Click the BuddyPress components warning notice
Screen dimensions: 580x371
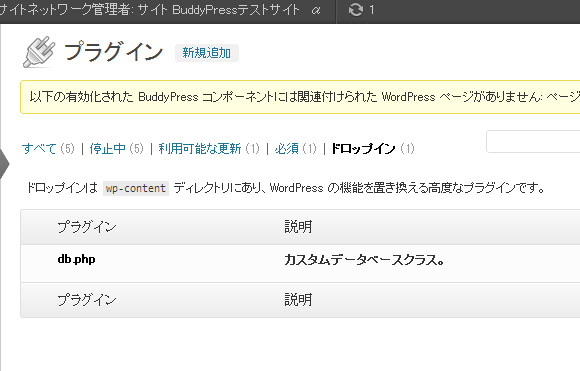click(x=300, y=97)
